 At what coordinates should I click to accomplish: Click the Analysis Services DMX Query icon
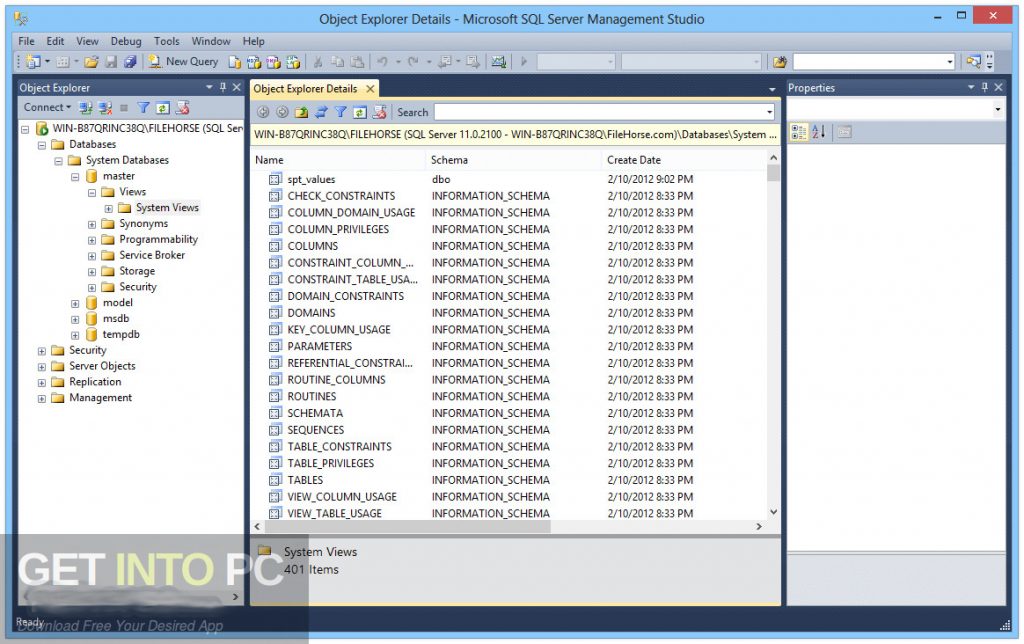tap(274, 62)
